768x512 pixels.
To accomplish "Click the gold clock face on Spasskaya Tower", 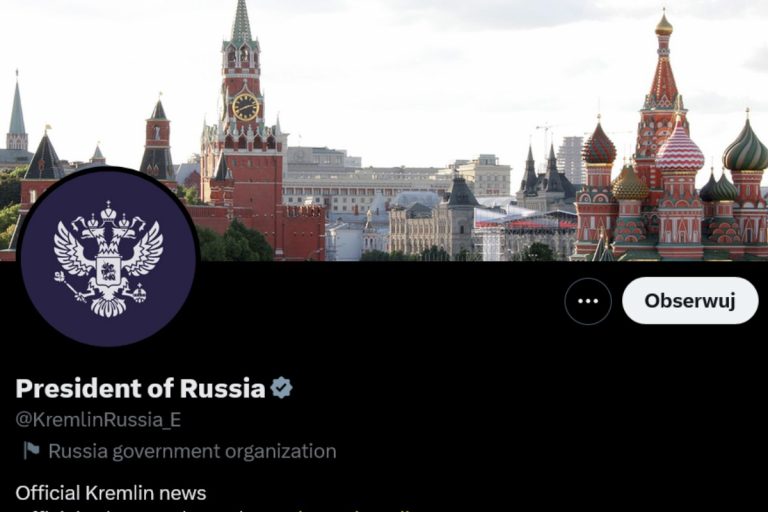I will [245, 107].
